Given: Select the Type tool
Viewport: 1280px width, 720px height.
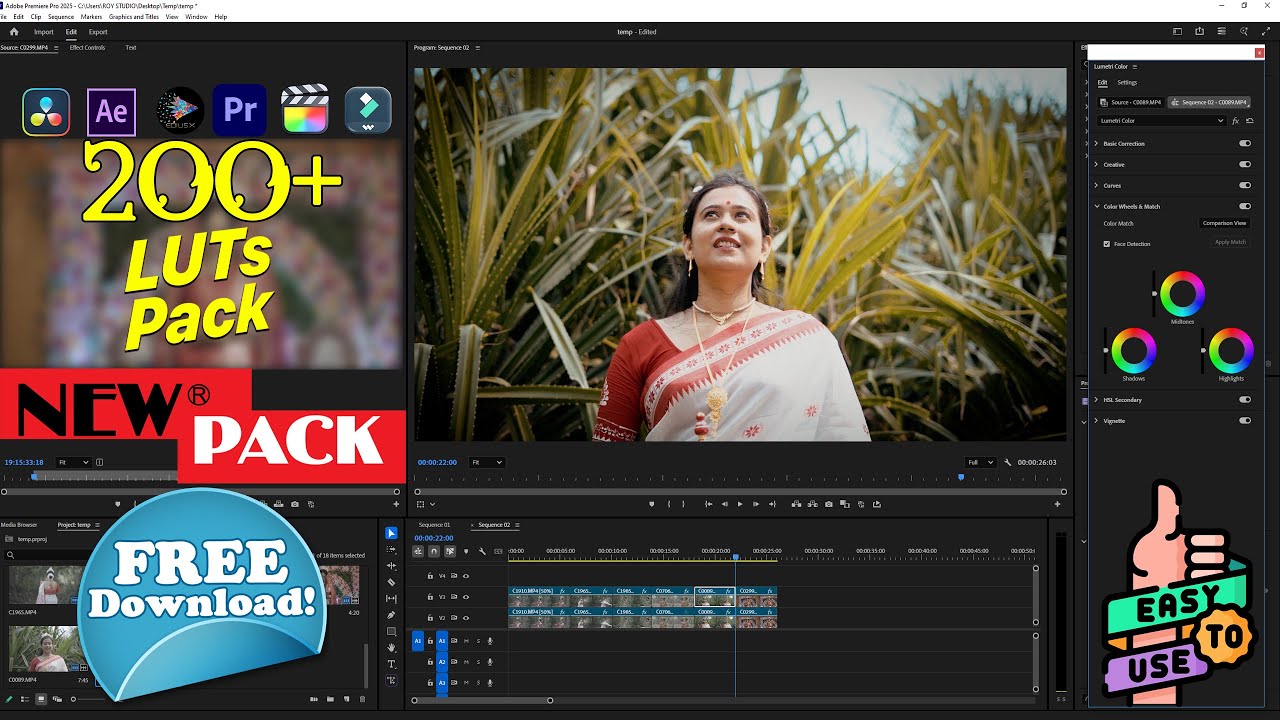Looking at the screenshot, I should click(x=391, y=664).
